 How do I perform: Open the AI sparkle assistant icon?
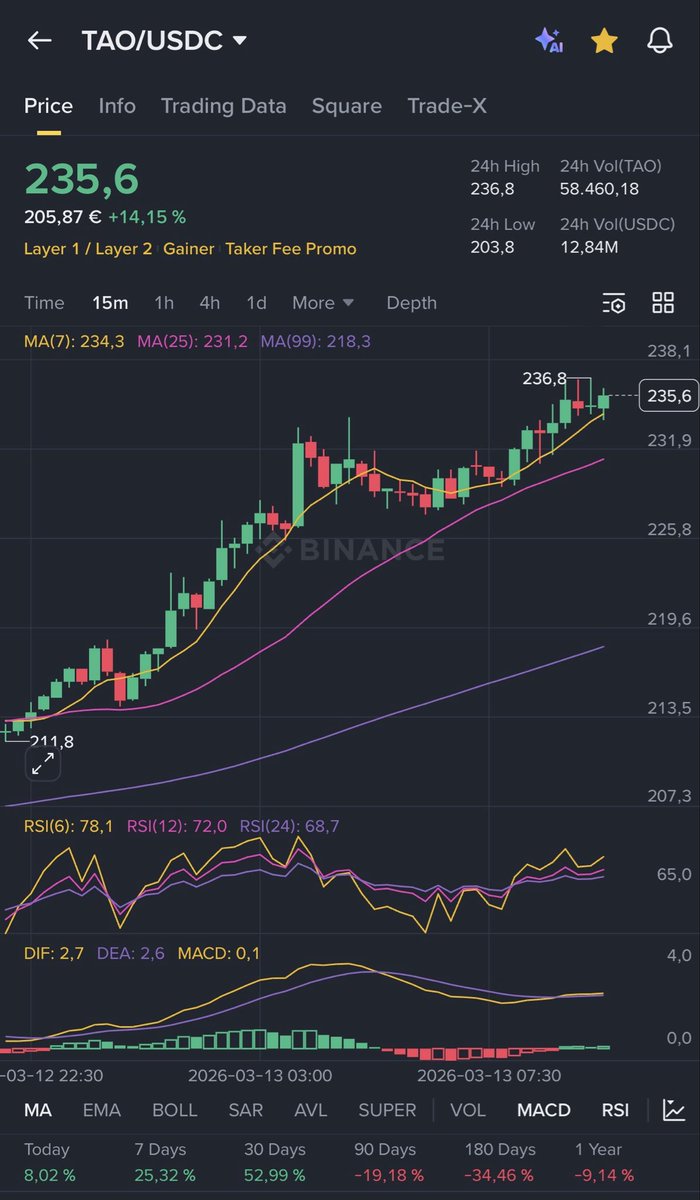click(x=549, y=41)
